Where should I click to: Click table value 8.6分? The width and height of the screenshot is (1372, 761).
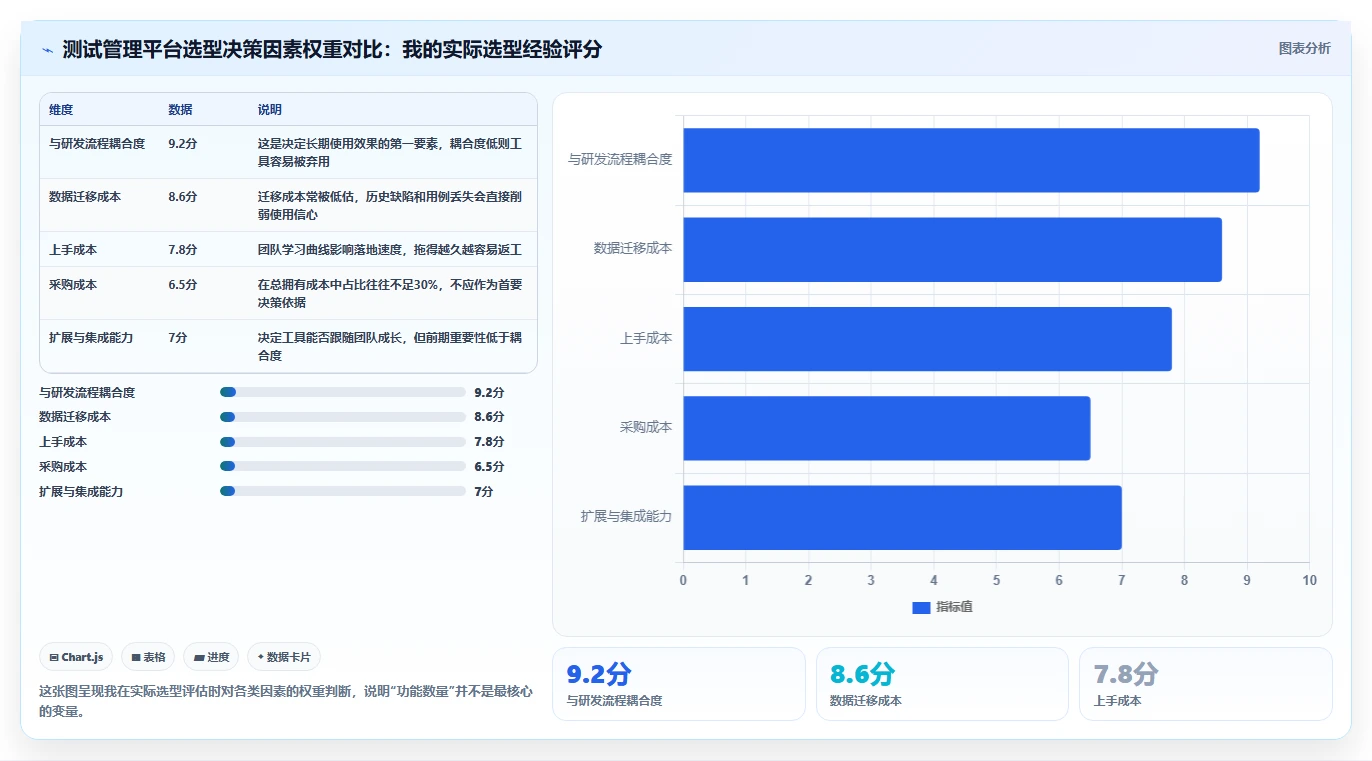[x=183, y=197]
